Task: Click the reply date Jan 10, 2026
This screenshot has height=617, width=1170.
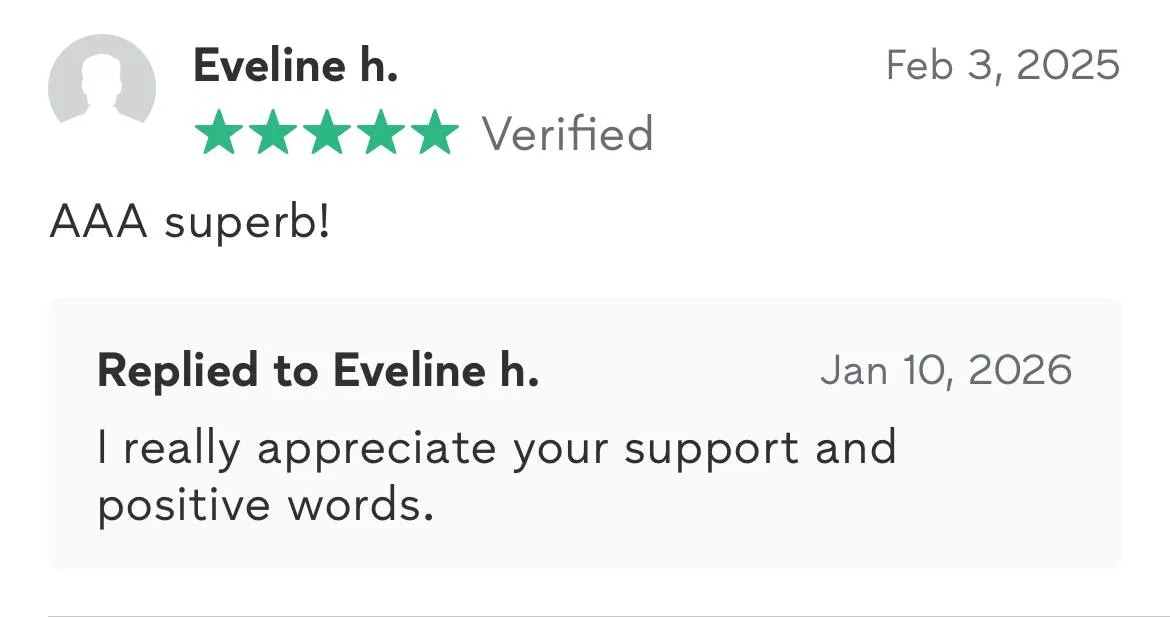Action: click(x=945, y=371)
